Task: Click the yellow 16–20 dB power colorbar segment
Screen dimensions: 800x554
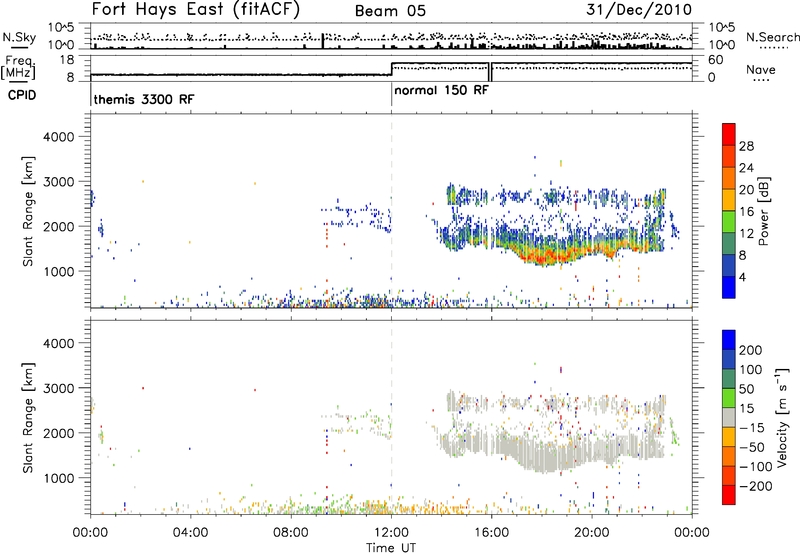Action: pos(729,199)
